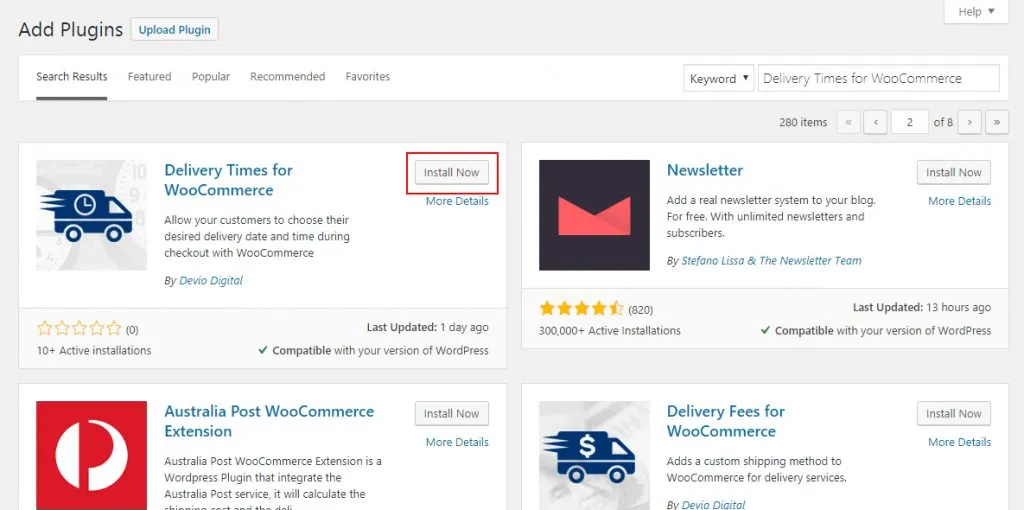Click the 10+ Active installations text

tap(93, 350)
